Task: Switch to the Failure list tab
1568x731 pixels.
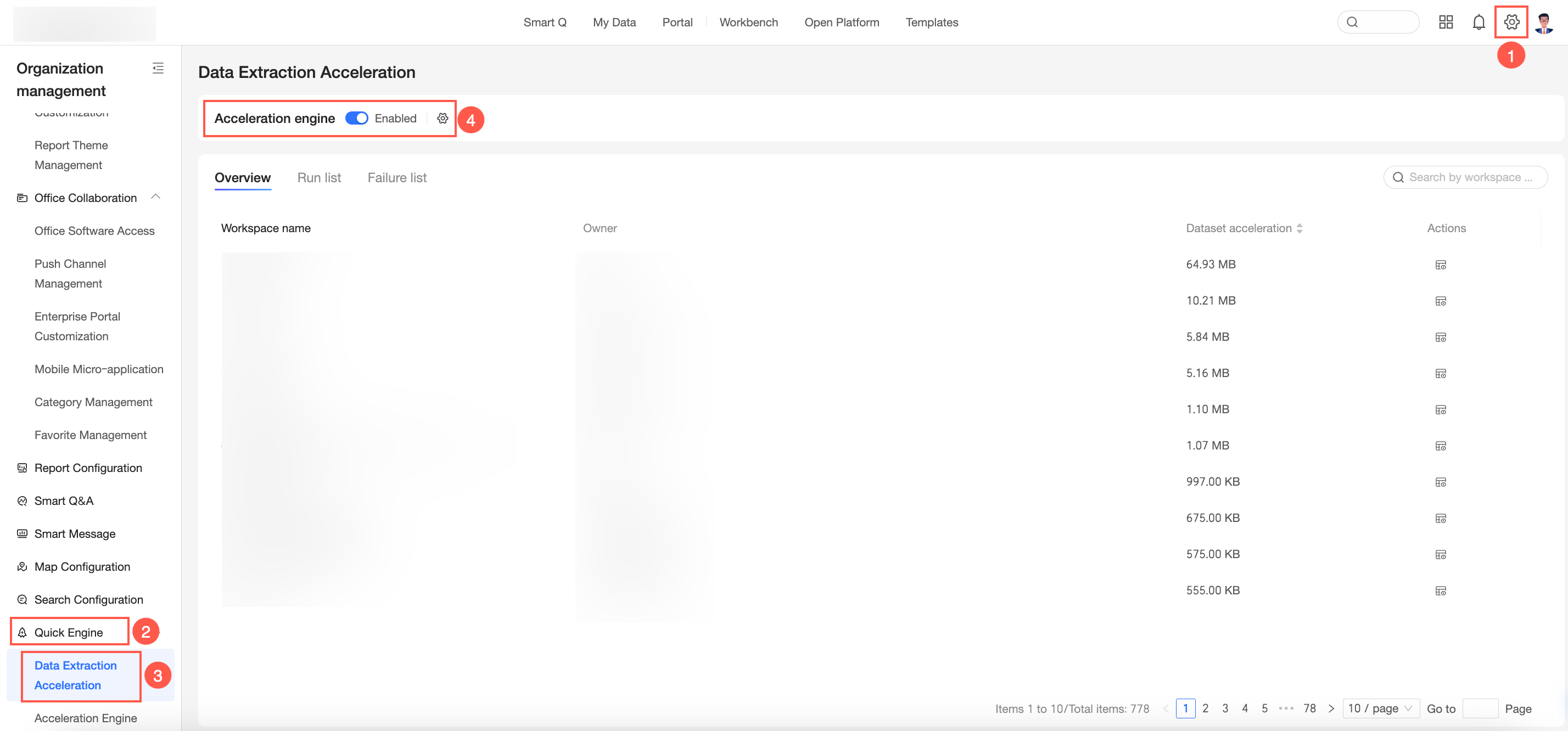Action: click(x=397, y=178)
